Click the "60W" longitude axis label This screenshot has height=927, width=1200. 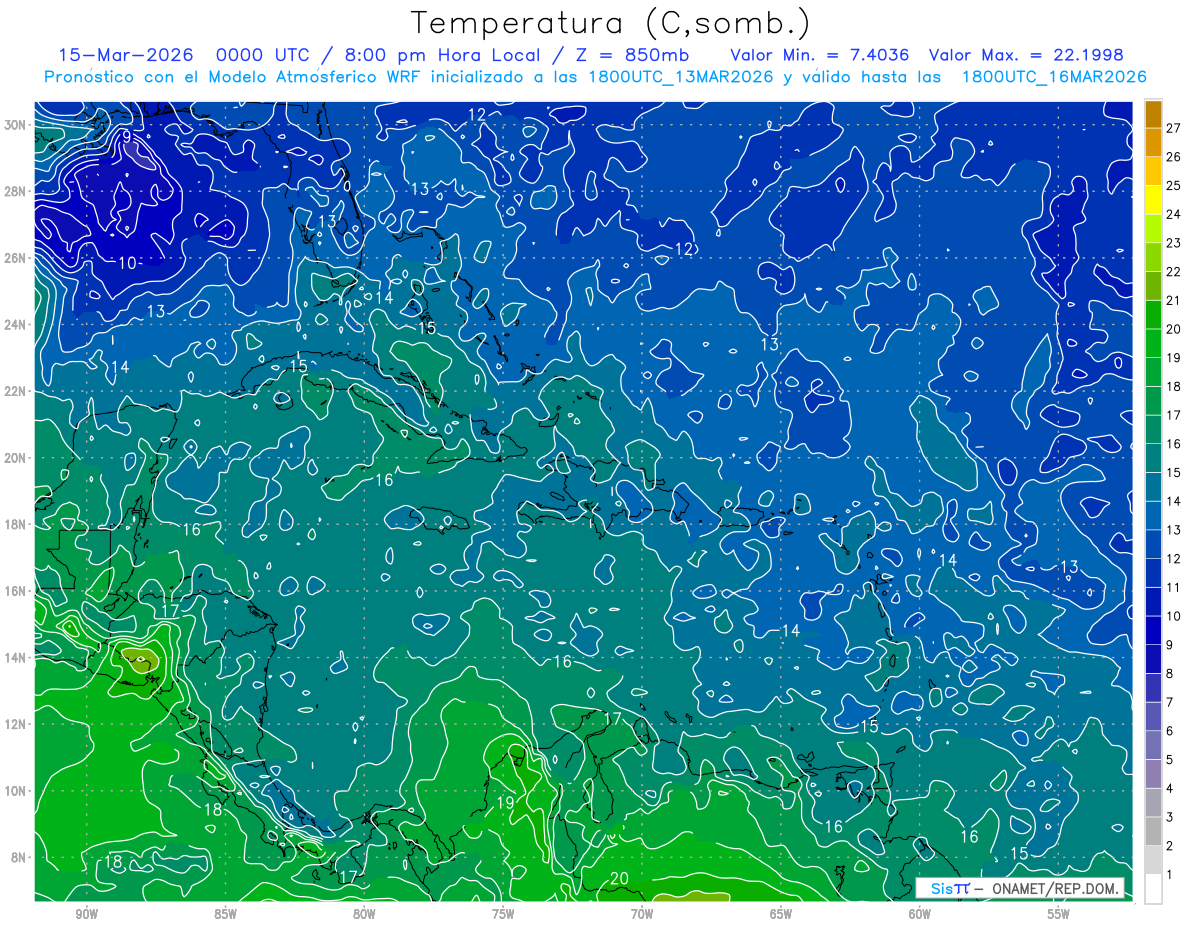(920, 914)
